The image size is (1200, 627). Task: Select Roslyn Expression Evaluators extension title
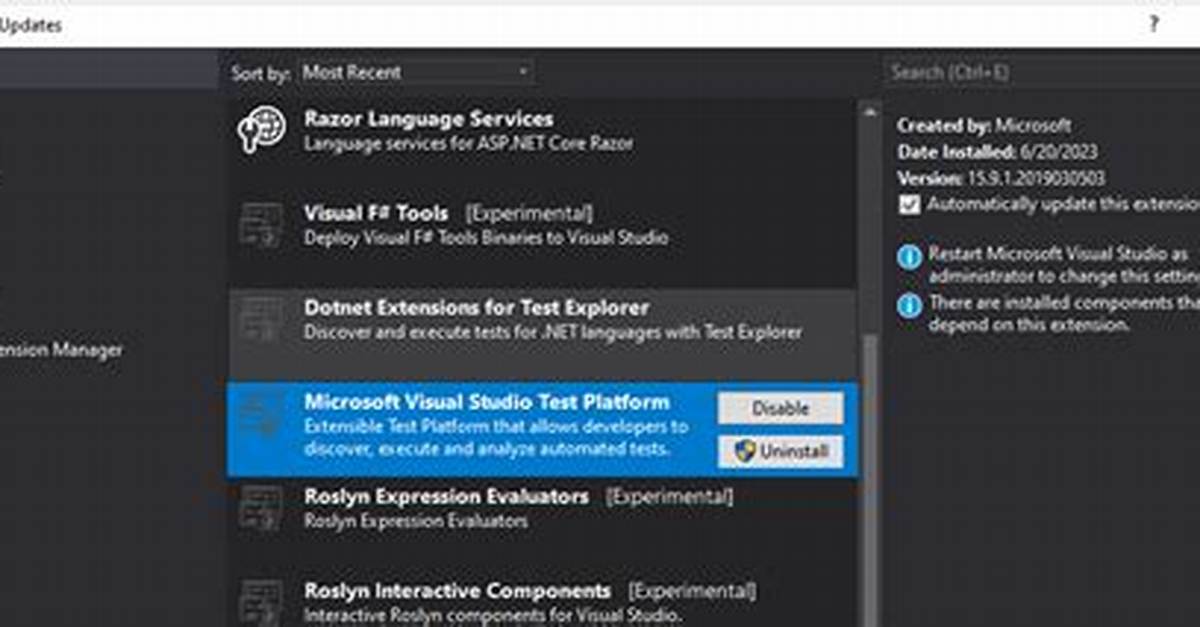point(446,497)
